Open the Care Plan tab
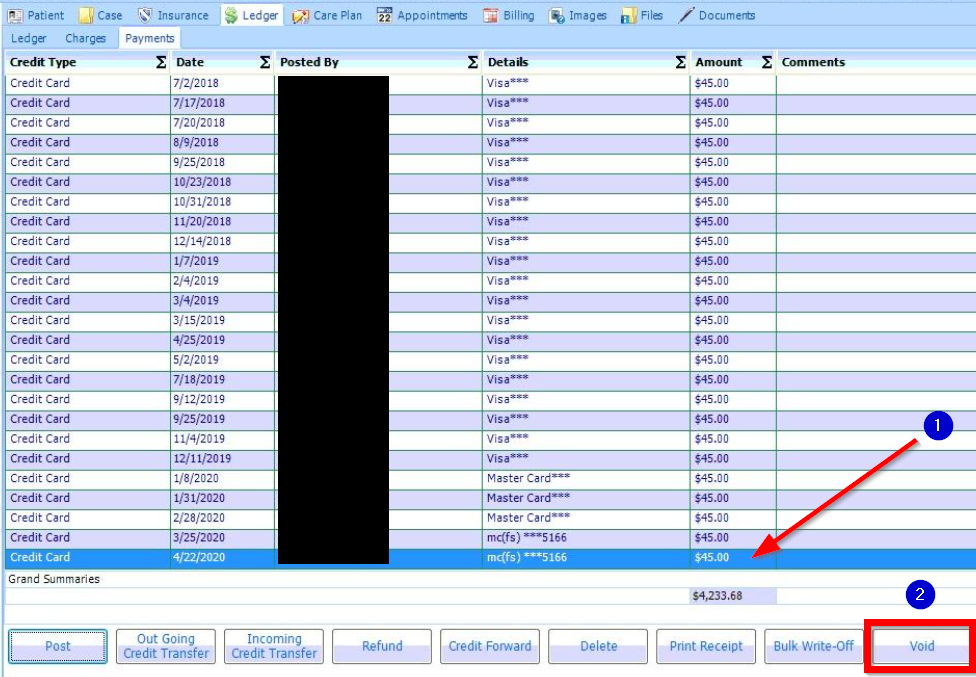Screen dimensions: 976x677 327,15
